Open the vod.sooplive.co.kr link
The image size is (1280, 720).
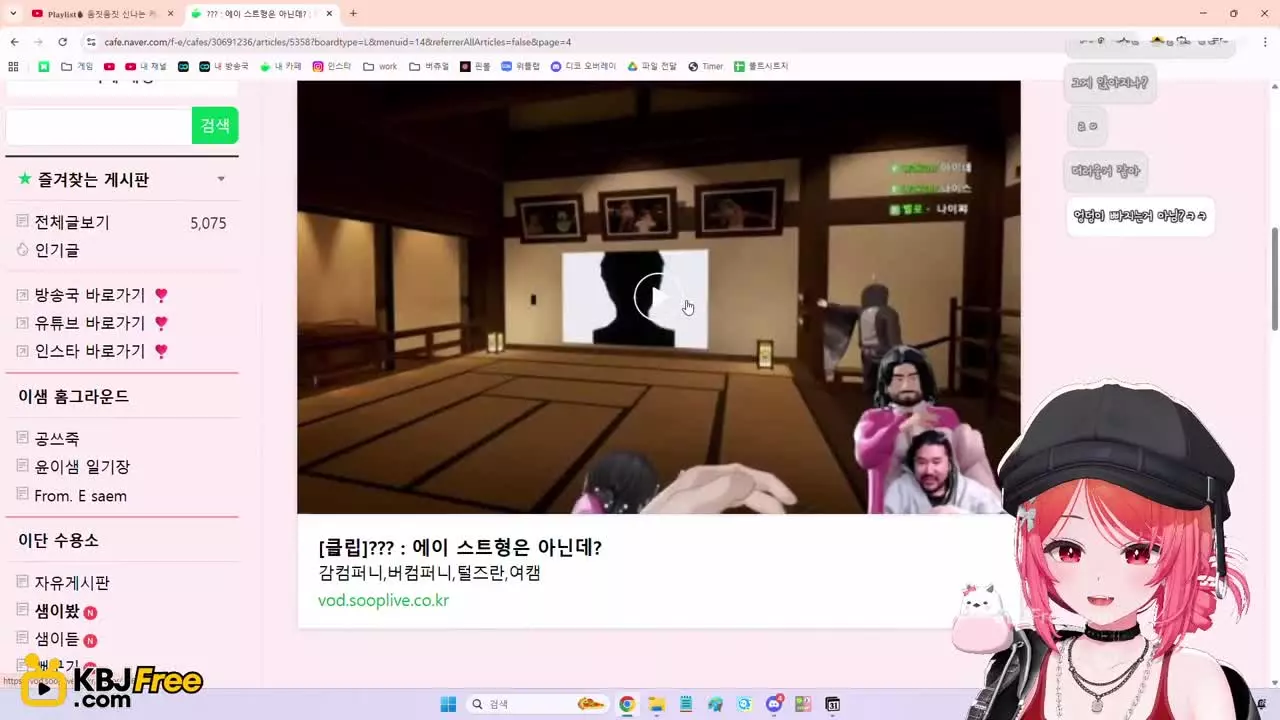[x=383, y=601]
